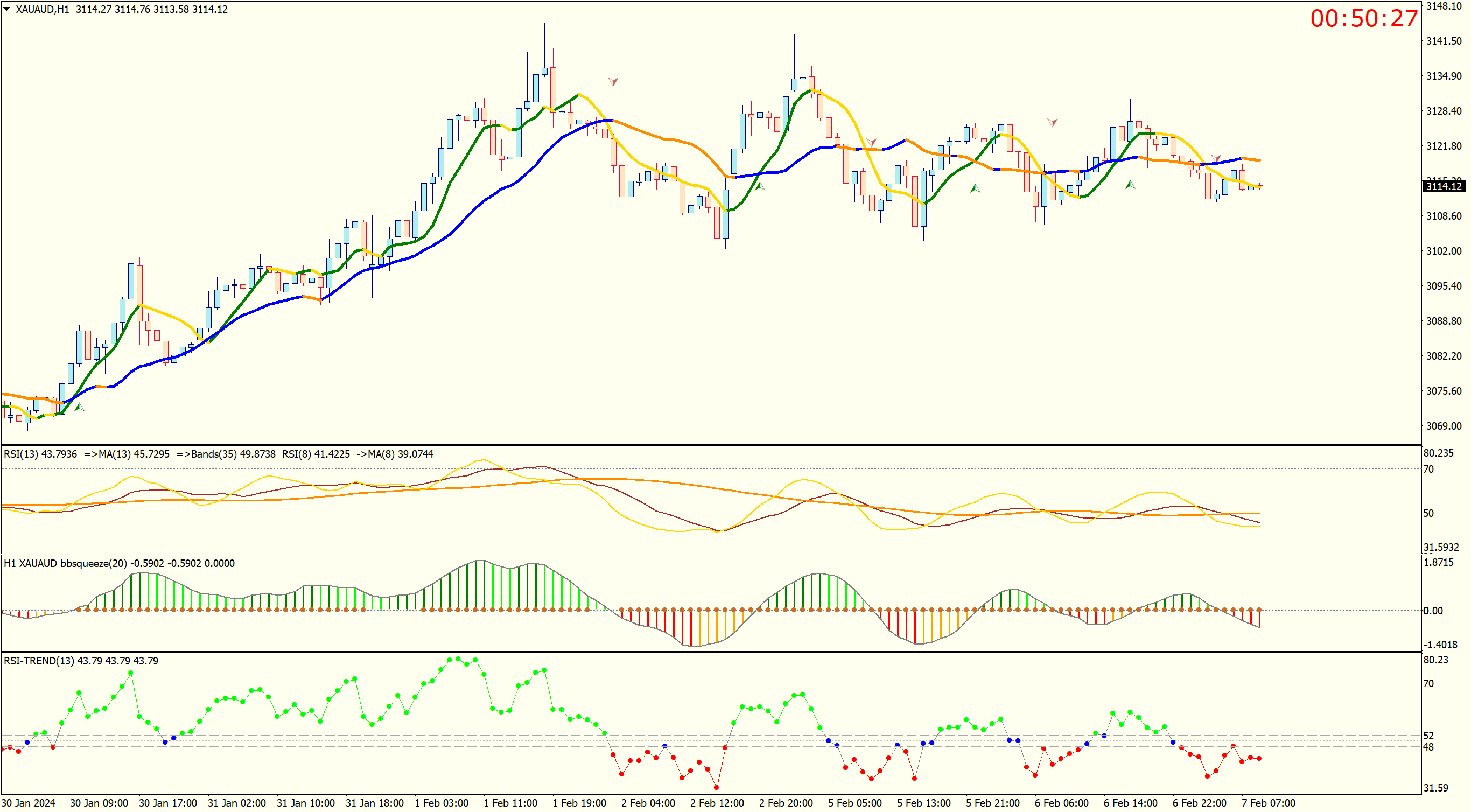Click the 2 Feb 12:00 time axis label
Viewport: 1471px width, 812px height.
pyautogui.click(x=717, y=803)
